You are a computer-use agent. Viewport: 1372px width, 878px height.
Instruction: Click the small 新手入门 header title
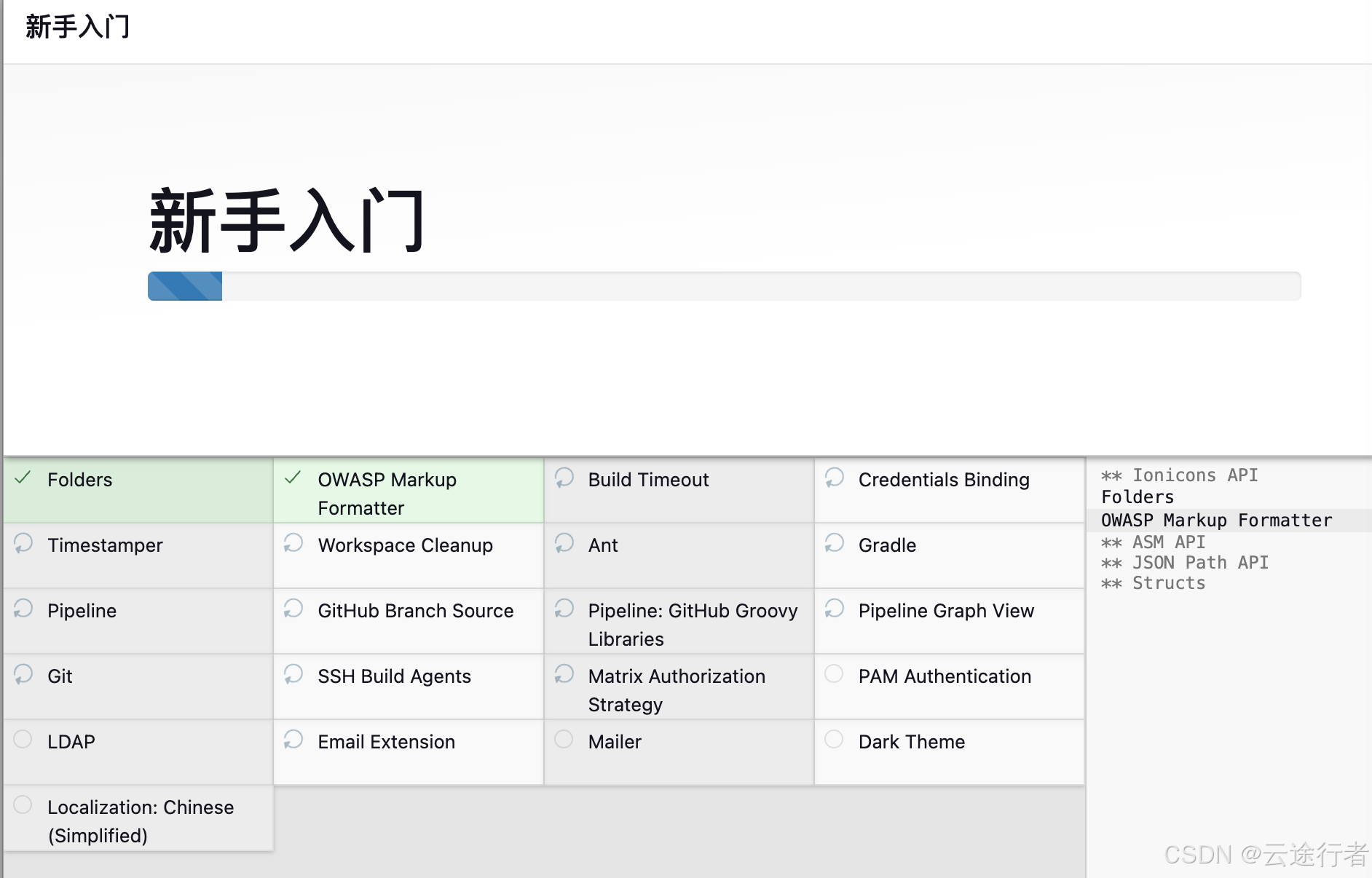[77, 27]
